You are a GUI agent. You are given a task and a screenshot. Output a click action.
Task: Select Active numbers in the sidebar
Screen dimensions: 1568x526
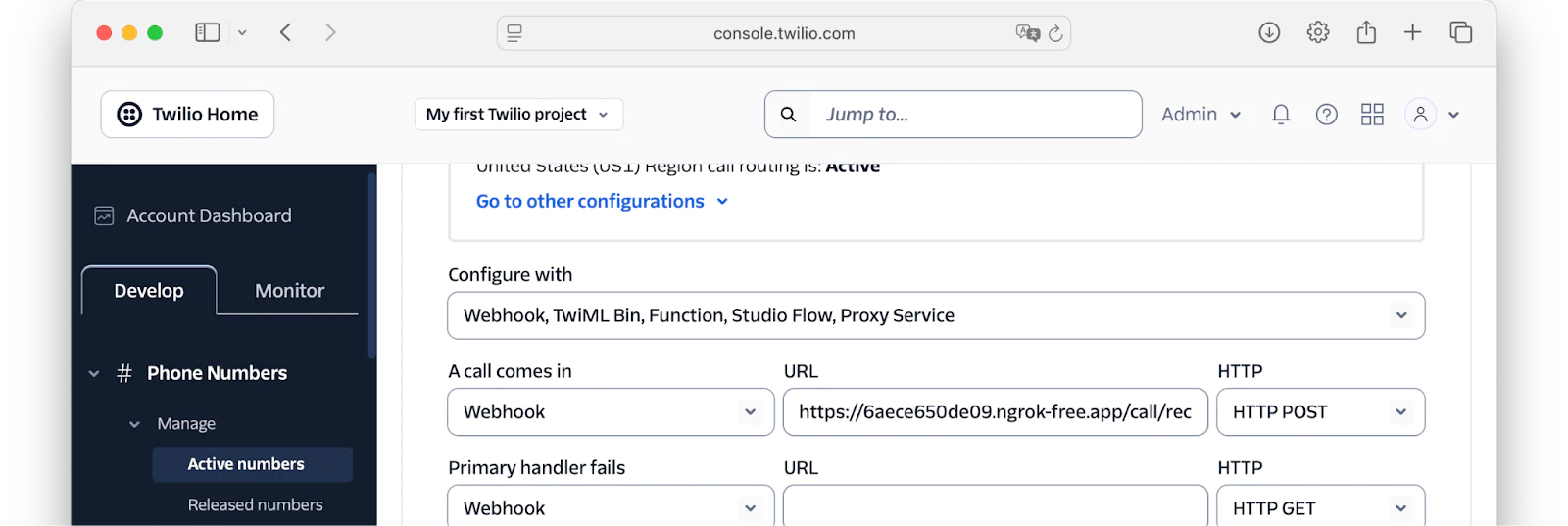(x=253, y=464)
